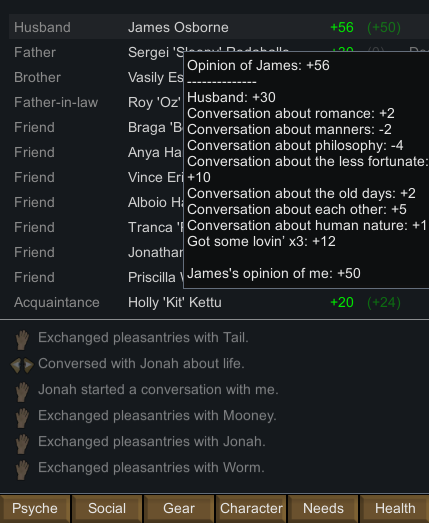Show the Health tab
The width and height of the screenshot is (429, 523).
[395, 509]
